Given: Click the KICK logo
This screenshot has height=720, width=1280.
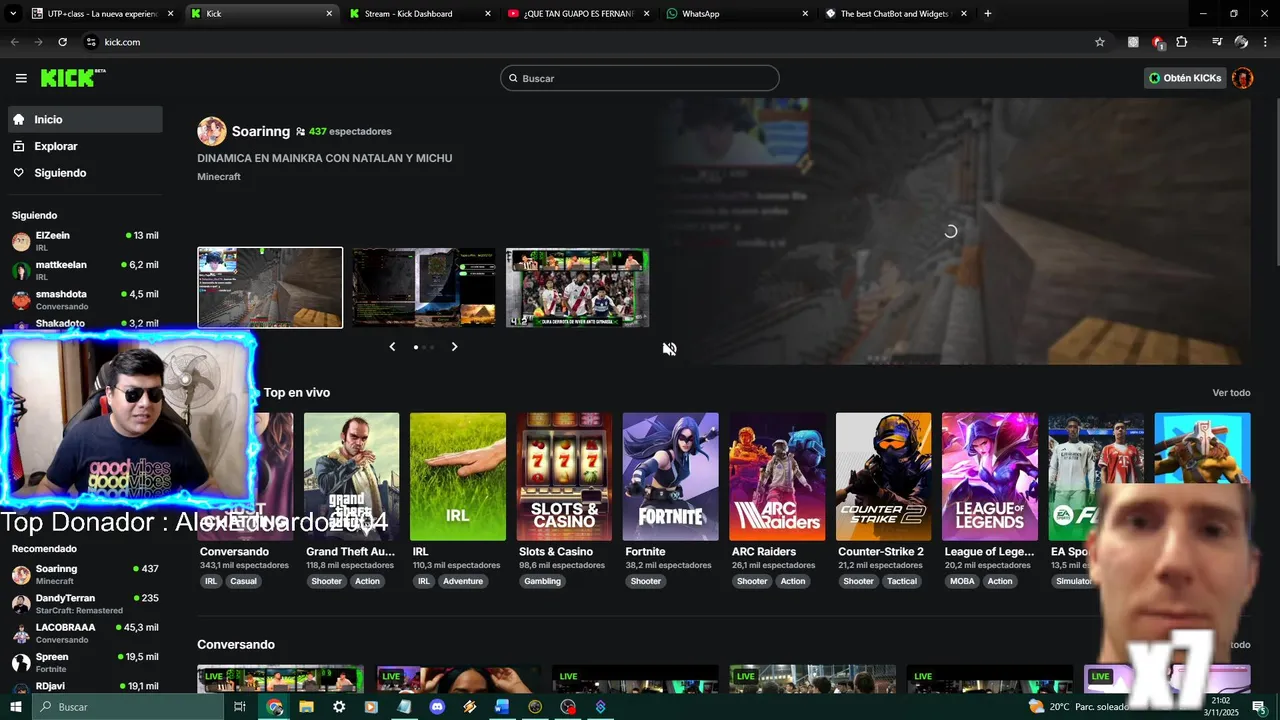Looking at the screenshot, I should (x=72, y=78).
